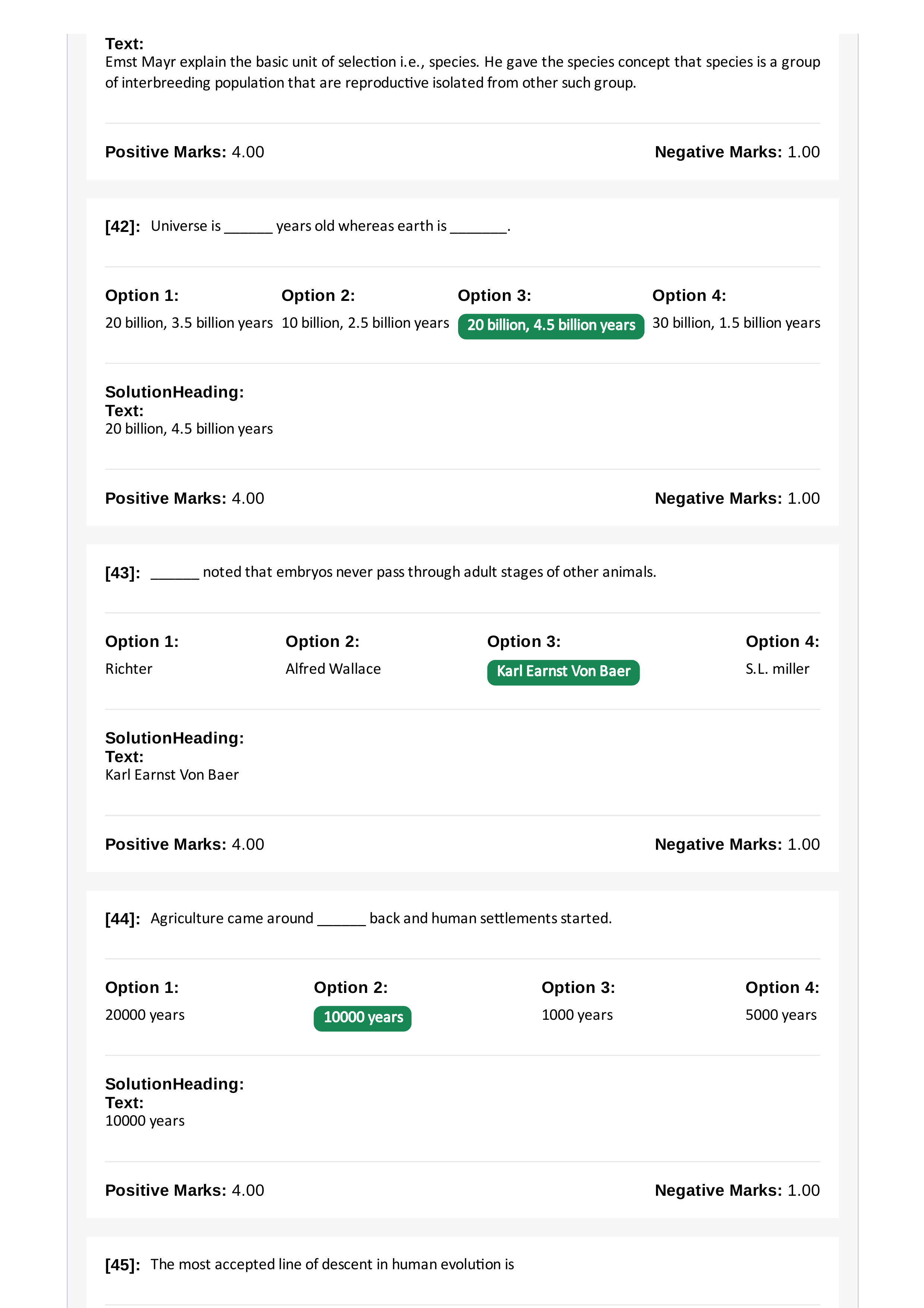This screenshot has height=1308, width=924.
Task: Click the Karl Earnst Von Baer solution text
Action: point(172,775)
